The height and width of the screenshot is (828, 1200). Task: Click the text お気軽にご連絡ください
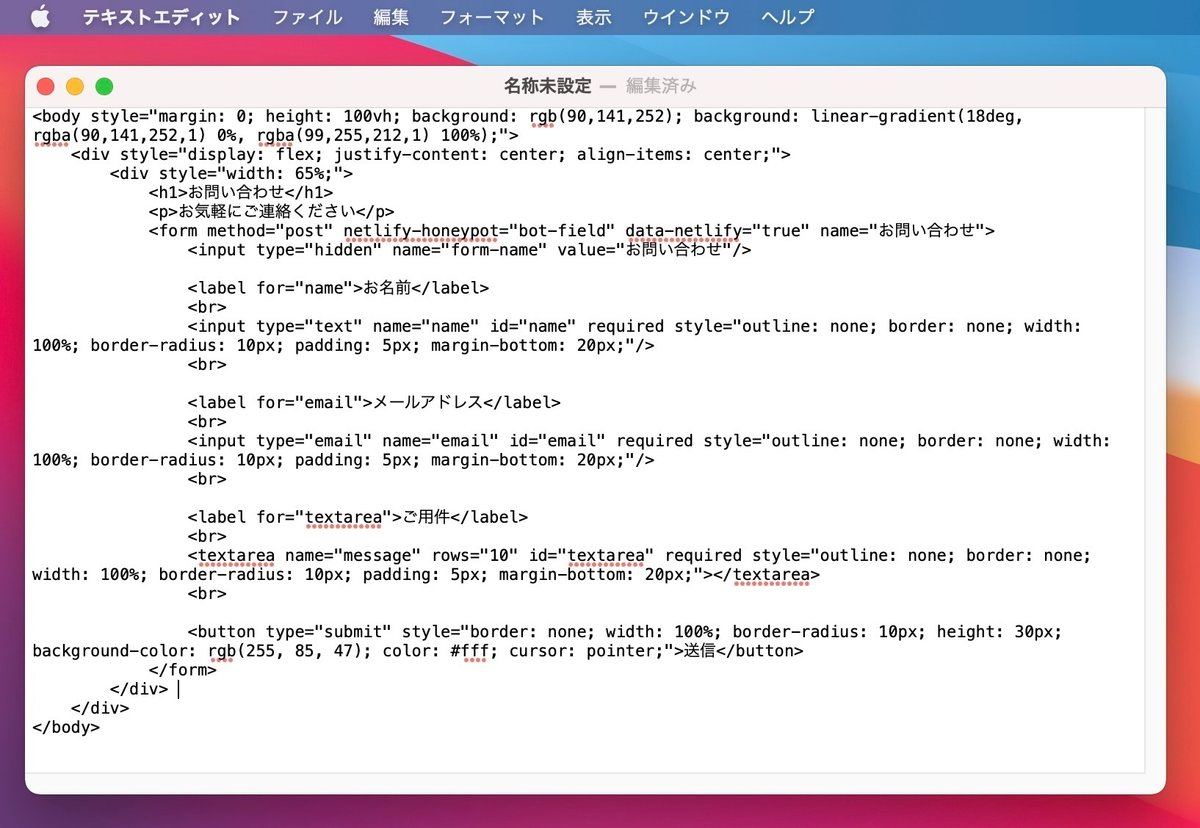coord(266,211)
